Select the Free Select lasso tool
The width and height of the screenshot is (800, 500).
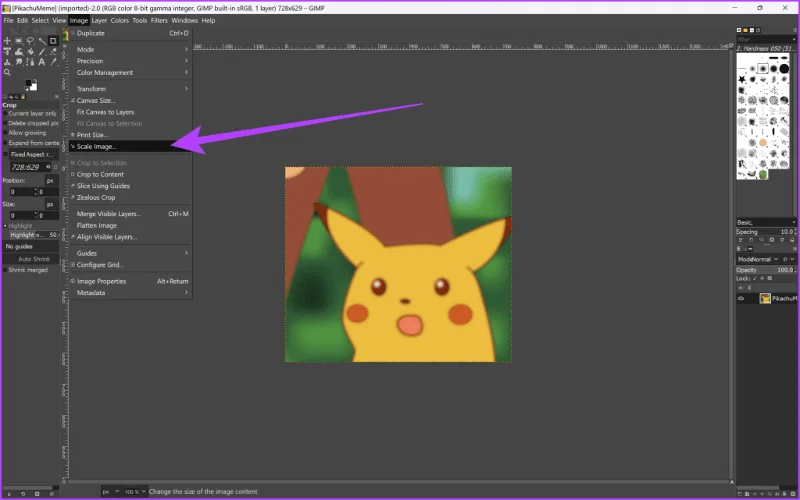point(30,40)
